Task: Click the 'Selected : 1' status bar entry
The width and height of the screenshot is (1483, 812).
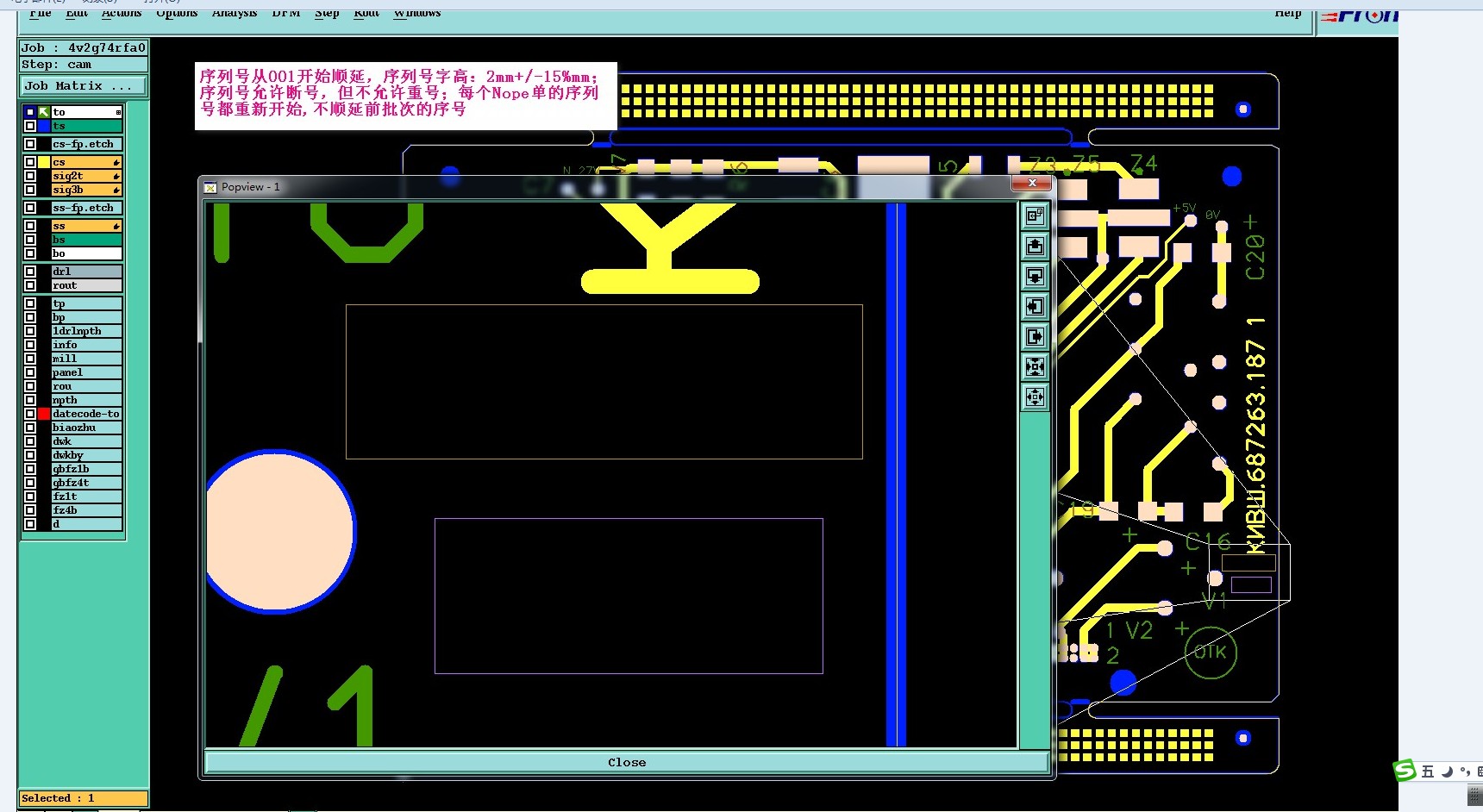Action: (84, 798)
